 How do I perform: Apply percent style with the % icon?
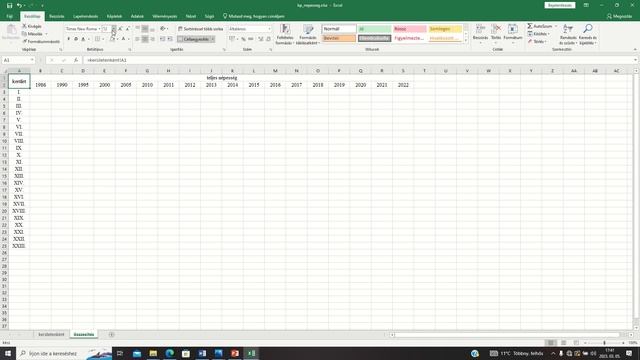tap(243, 39)
